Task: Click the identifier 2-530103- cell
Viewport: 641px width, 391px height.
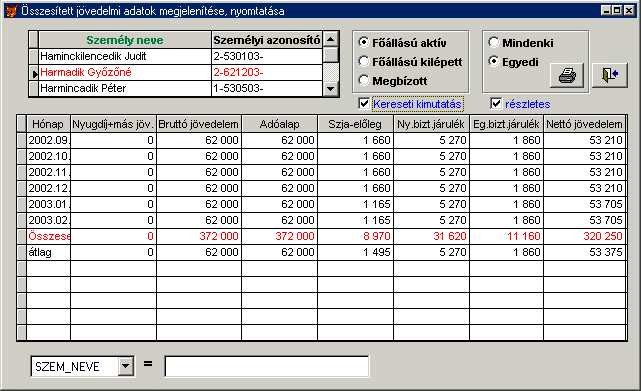Action: click(267, 56)
